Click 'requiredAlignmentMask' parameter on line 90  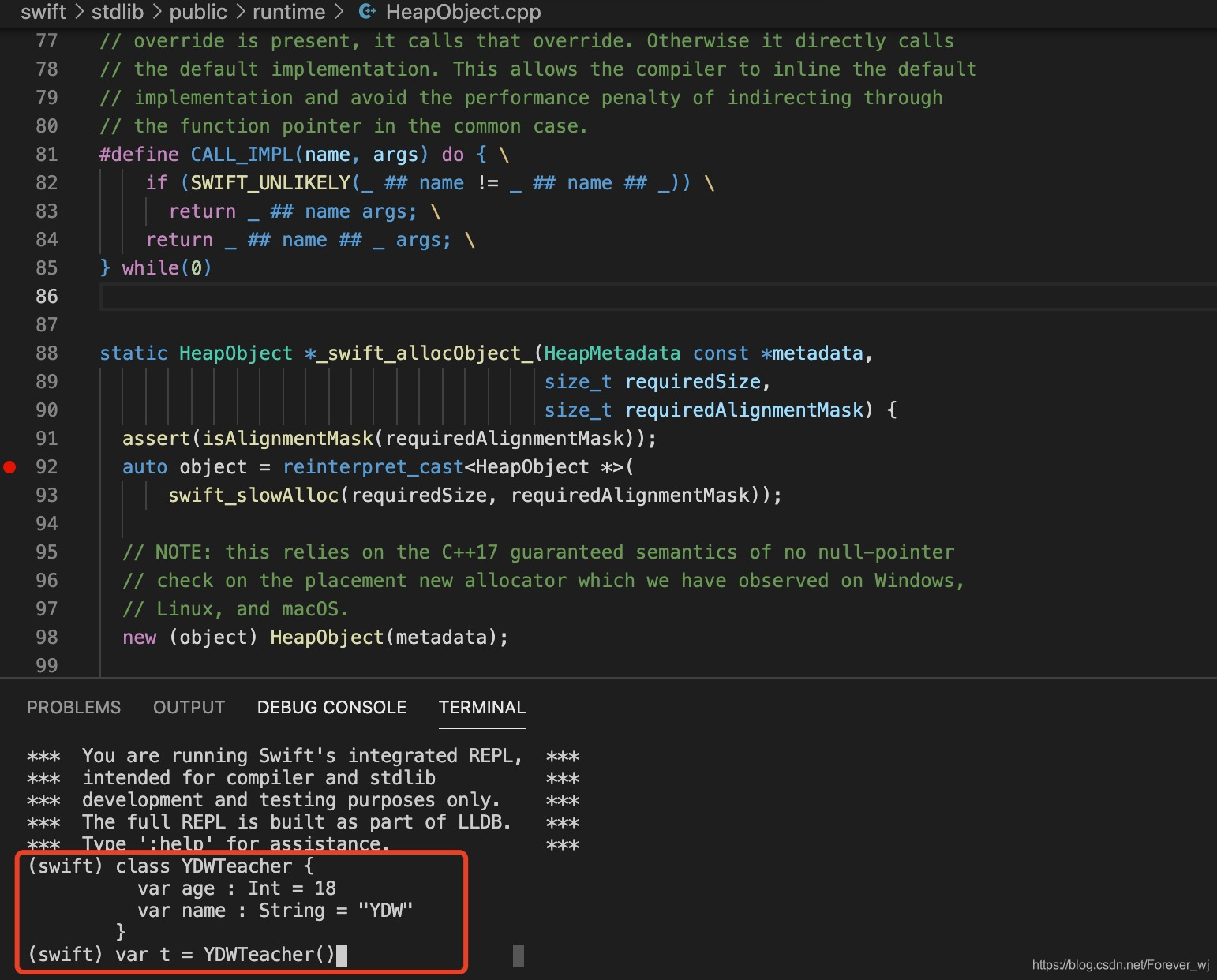[744, 410]
